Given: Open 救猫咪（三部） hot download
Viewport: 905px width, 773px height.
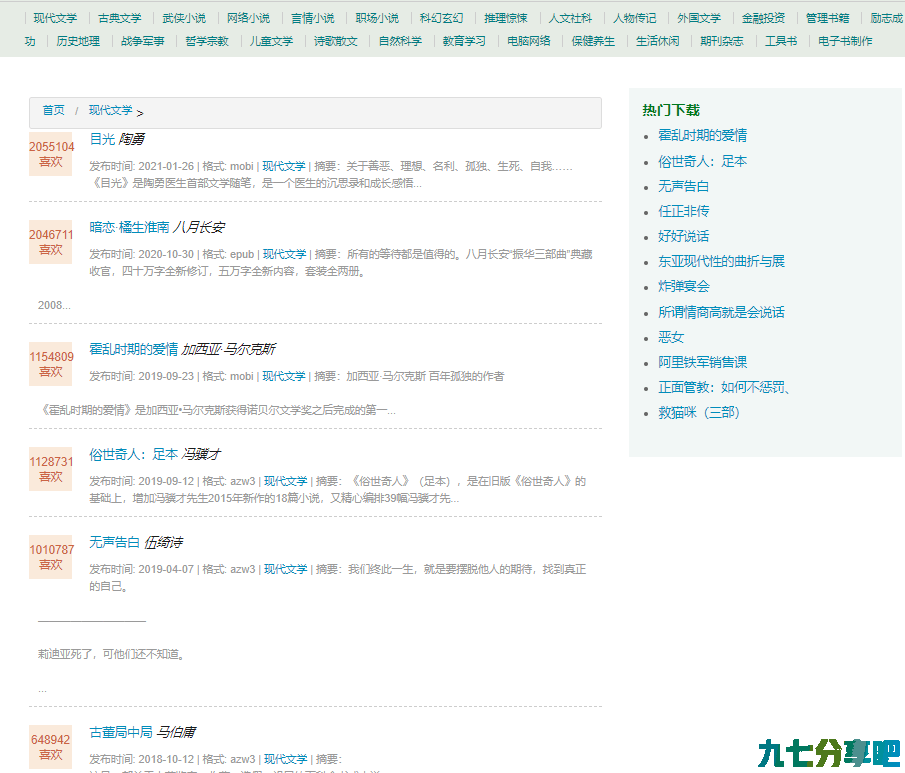Looking at the screenshot, I should click(698, 412).
